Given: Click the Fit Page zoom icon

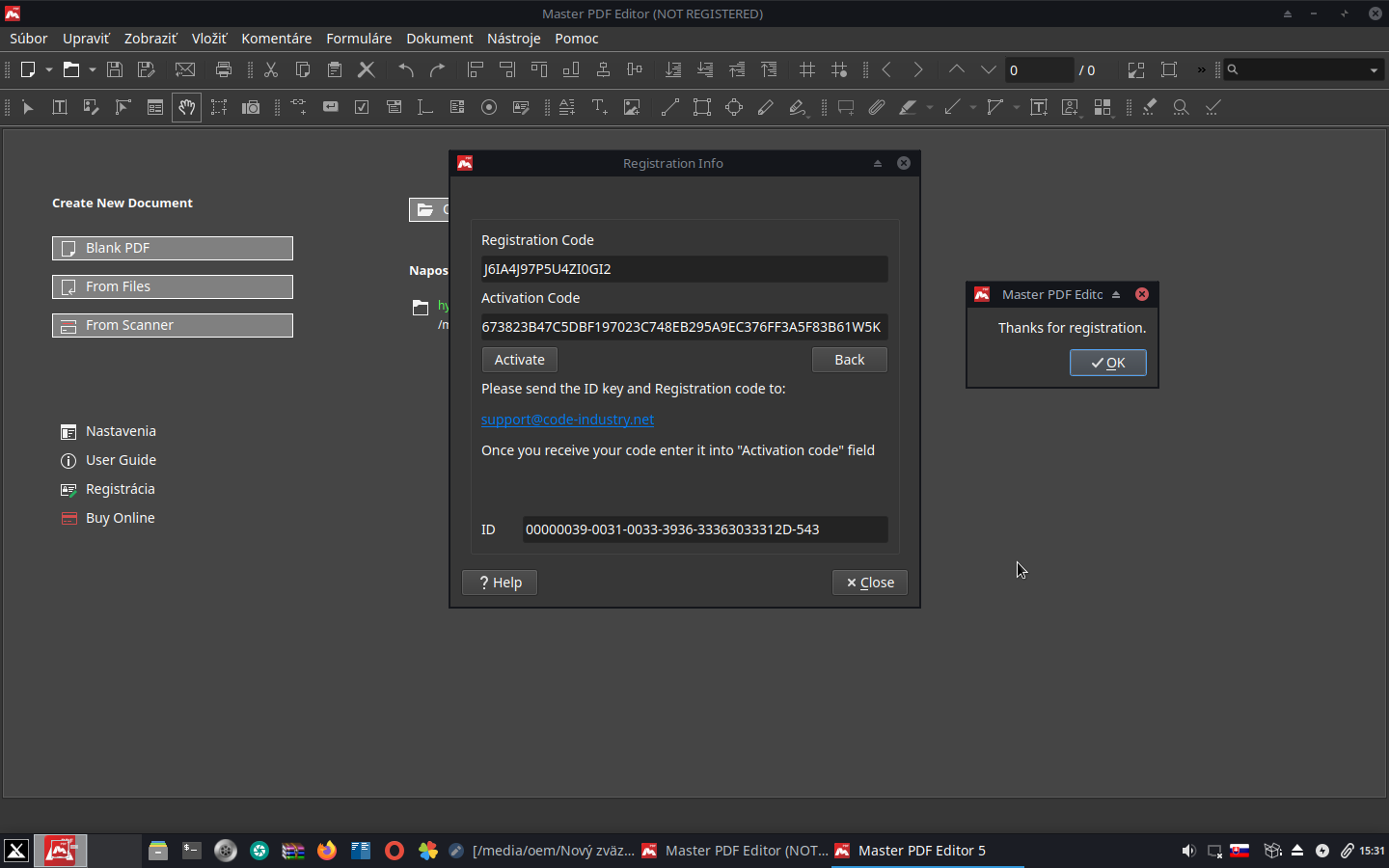Looking at the screenshot, I should click(1169, 69).
